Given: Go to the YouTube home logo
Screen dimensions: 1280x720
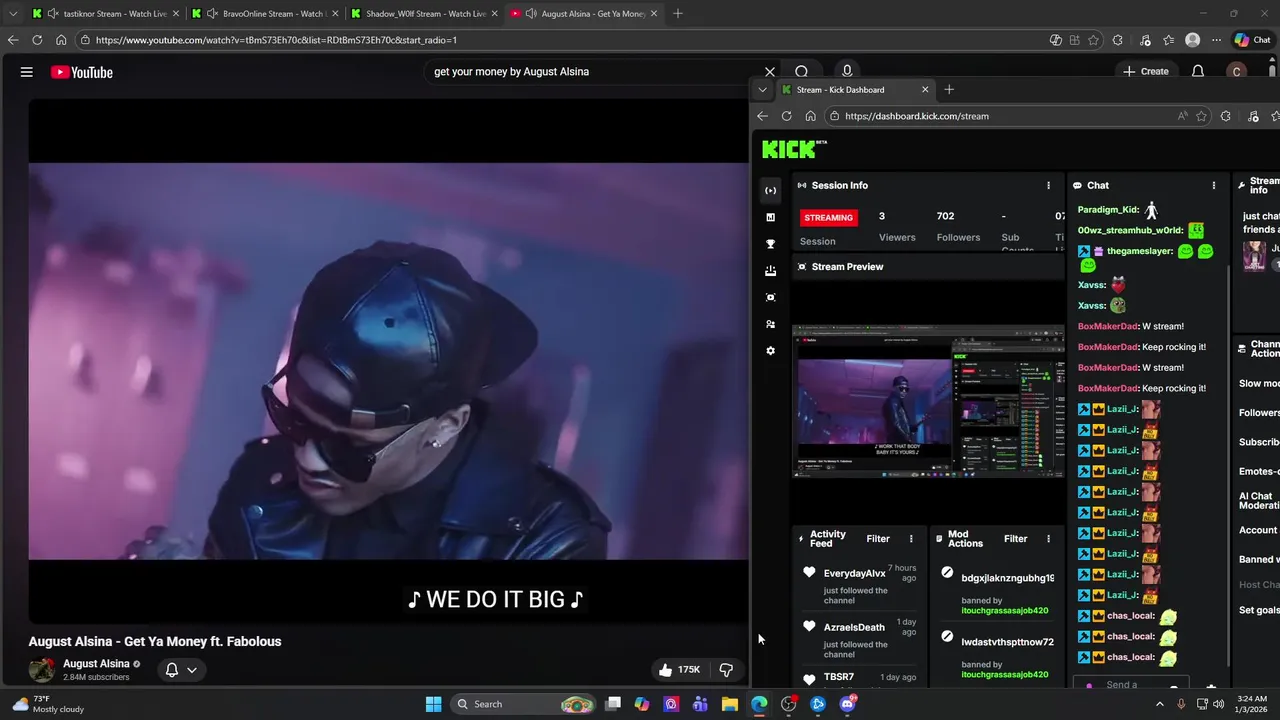Looking at the screenshot, I should pyautogui.click(x=82, y=72).
